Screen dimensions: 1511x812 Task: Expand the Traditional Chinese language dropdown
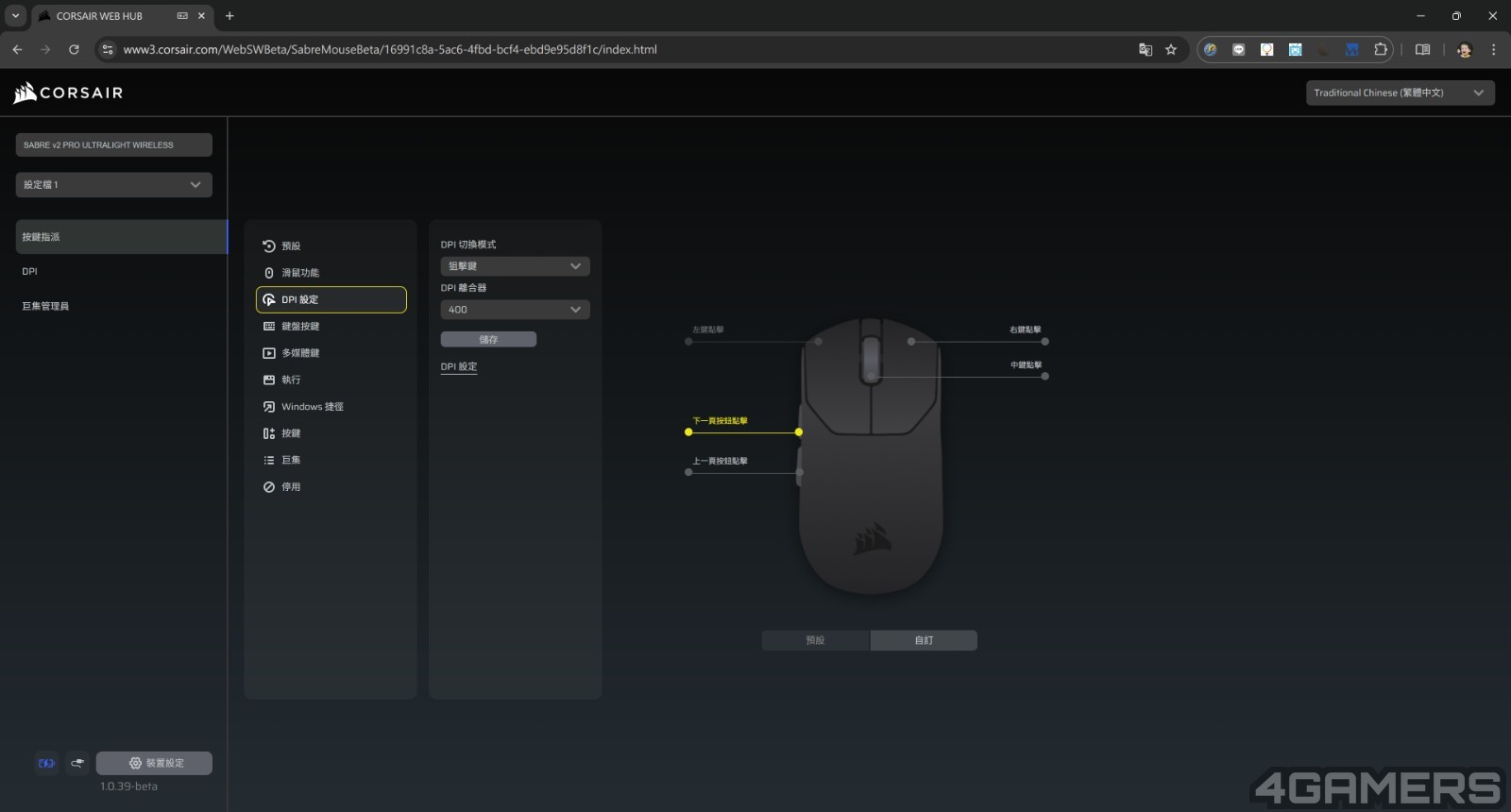coord(1400,93)
